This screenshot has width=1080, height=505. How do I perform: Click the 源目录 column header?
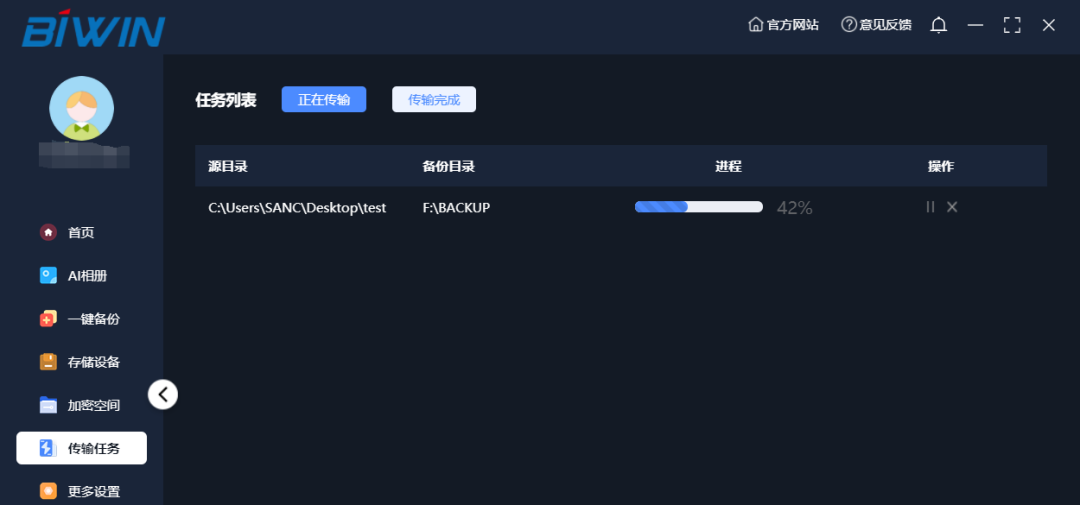(x=227, y=166)
